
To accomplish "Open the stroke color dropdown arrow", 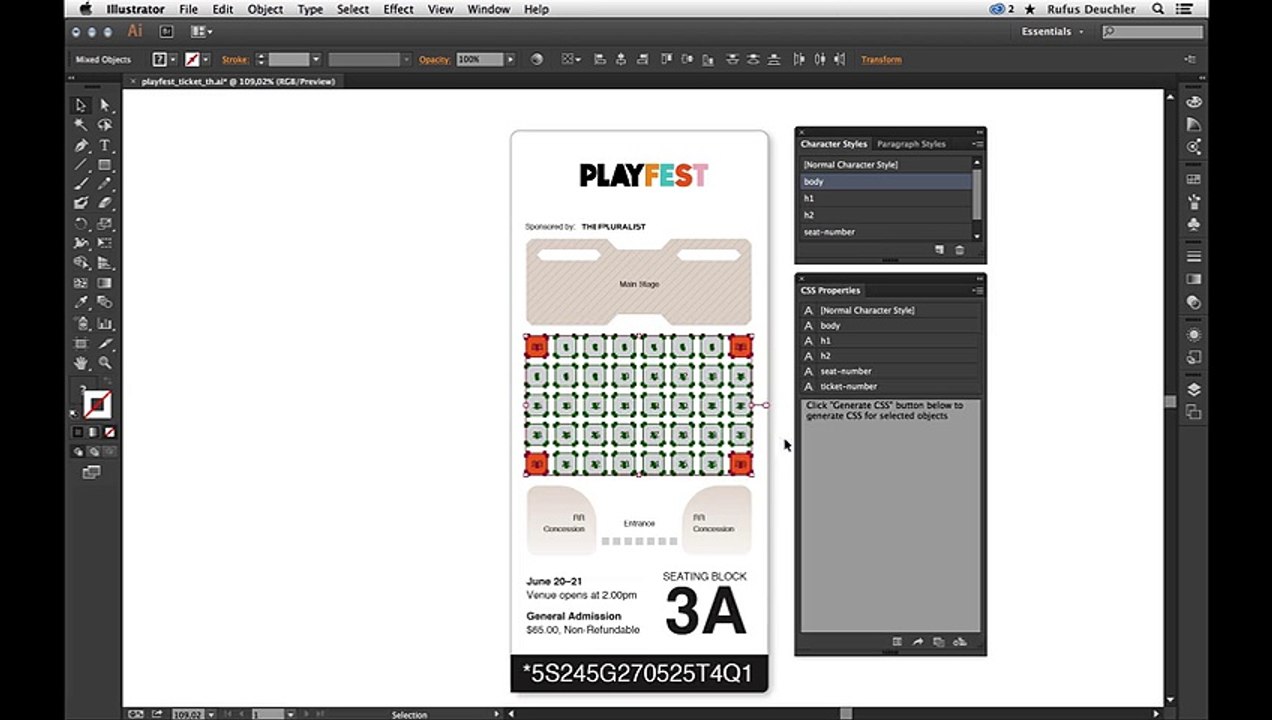I will click(205, 60).
